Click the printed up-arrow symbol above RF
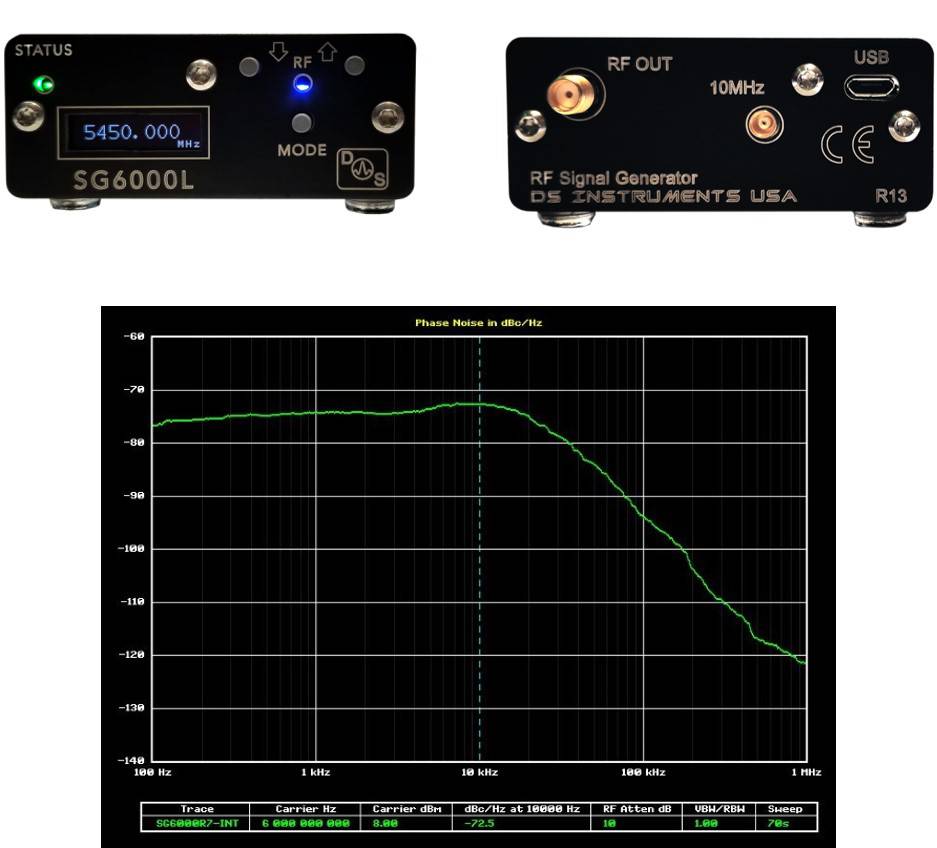Screen dimensions: 937x848 coord(327,52)
